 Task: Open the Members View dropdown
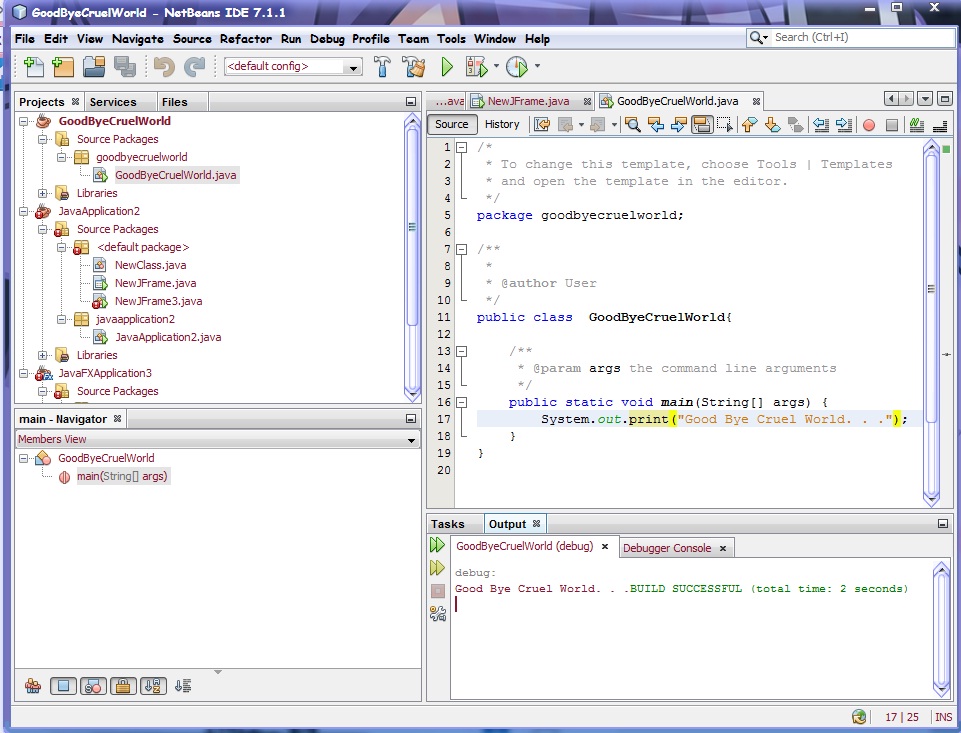click(217, 439)
